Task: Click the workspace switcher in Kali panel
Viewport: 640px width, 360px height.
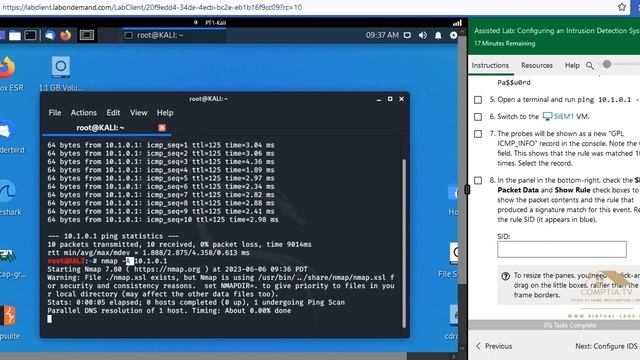Action: click(x=87, y=36)
